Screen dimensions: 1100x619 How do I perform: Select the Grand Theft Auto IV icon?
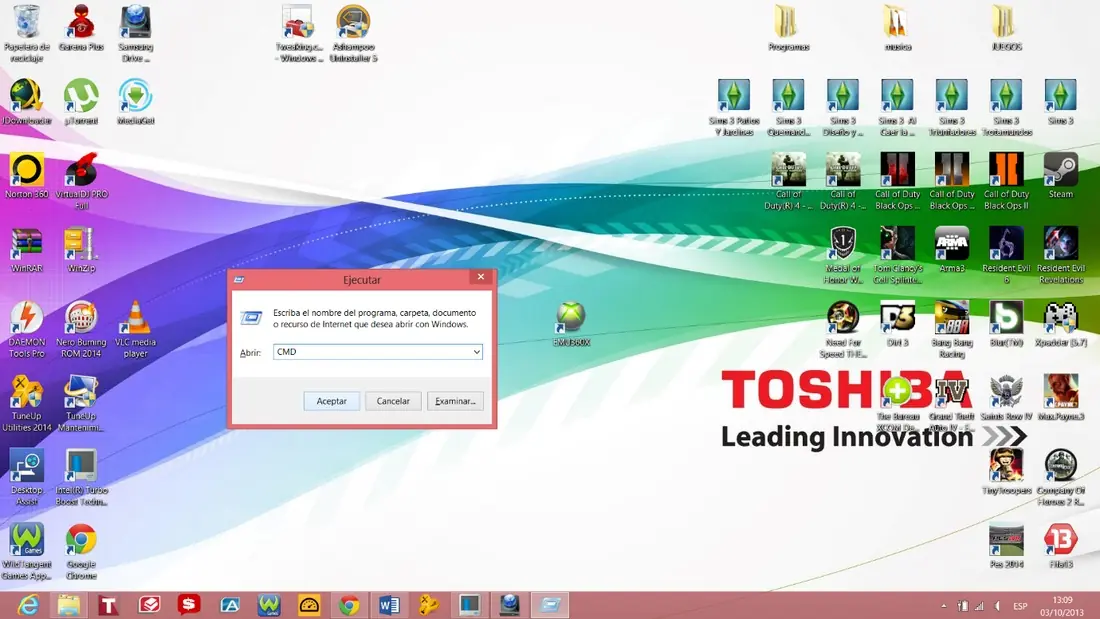click(x=952, y=403)
